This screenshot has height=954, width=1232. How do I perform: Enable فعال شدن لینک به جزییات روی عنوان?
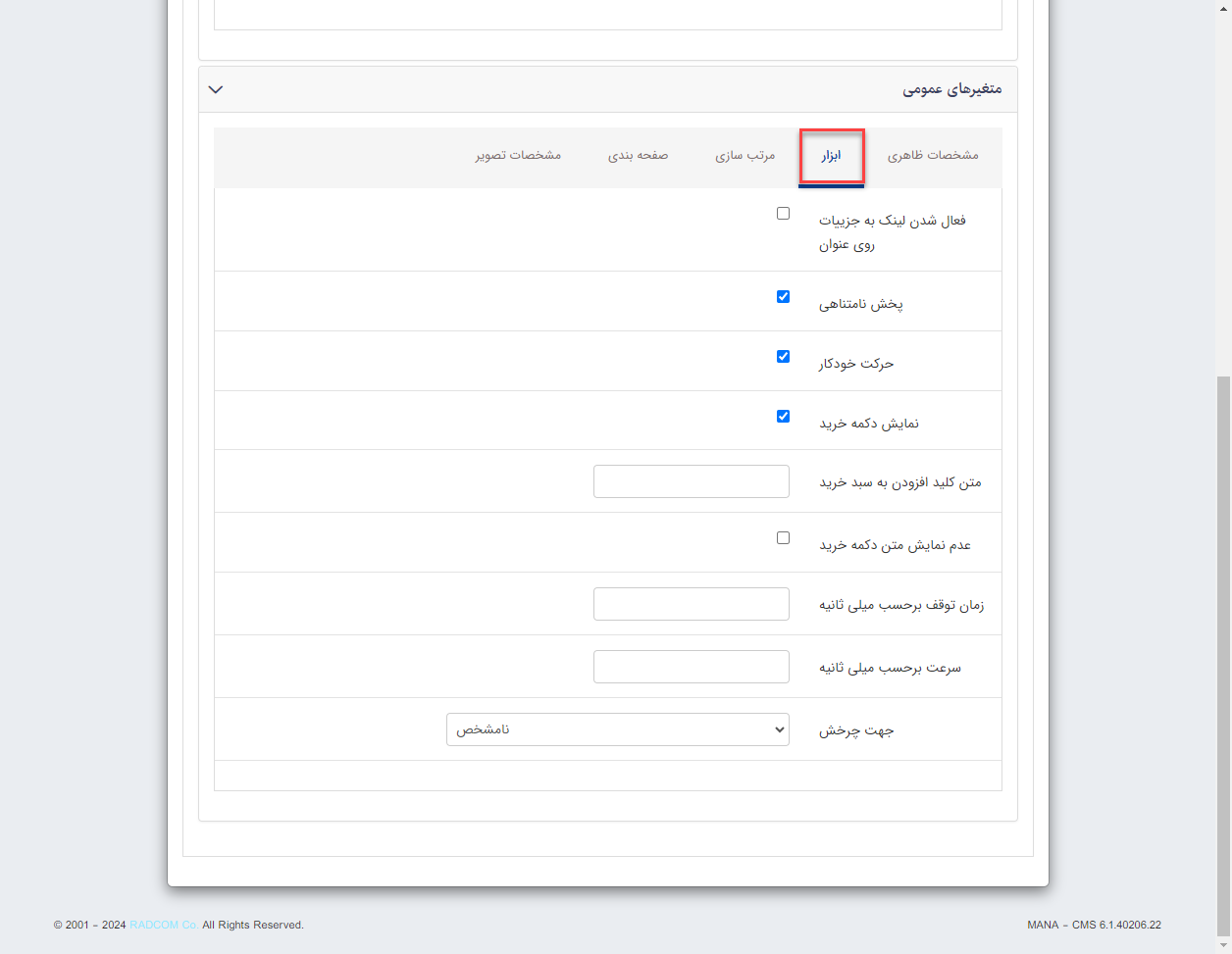coord(783,212)
